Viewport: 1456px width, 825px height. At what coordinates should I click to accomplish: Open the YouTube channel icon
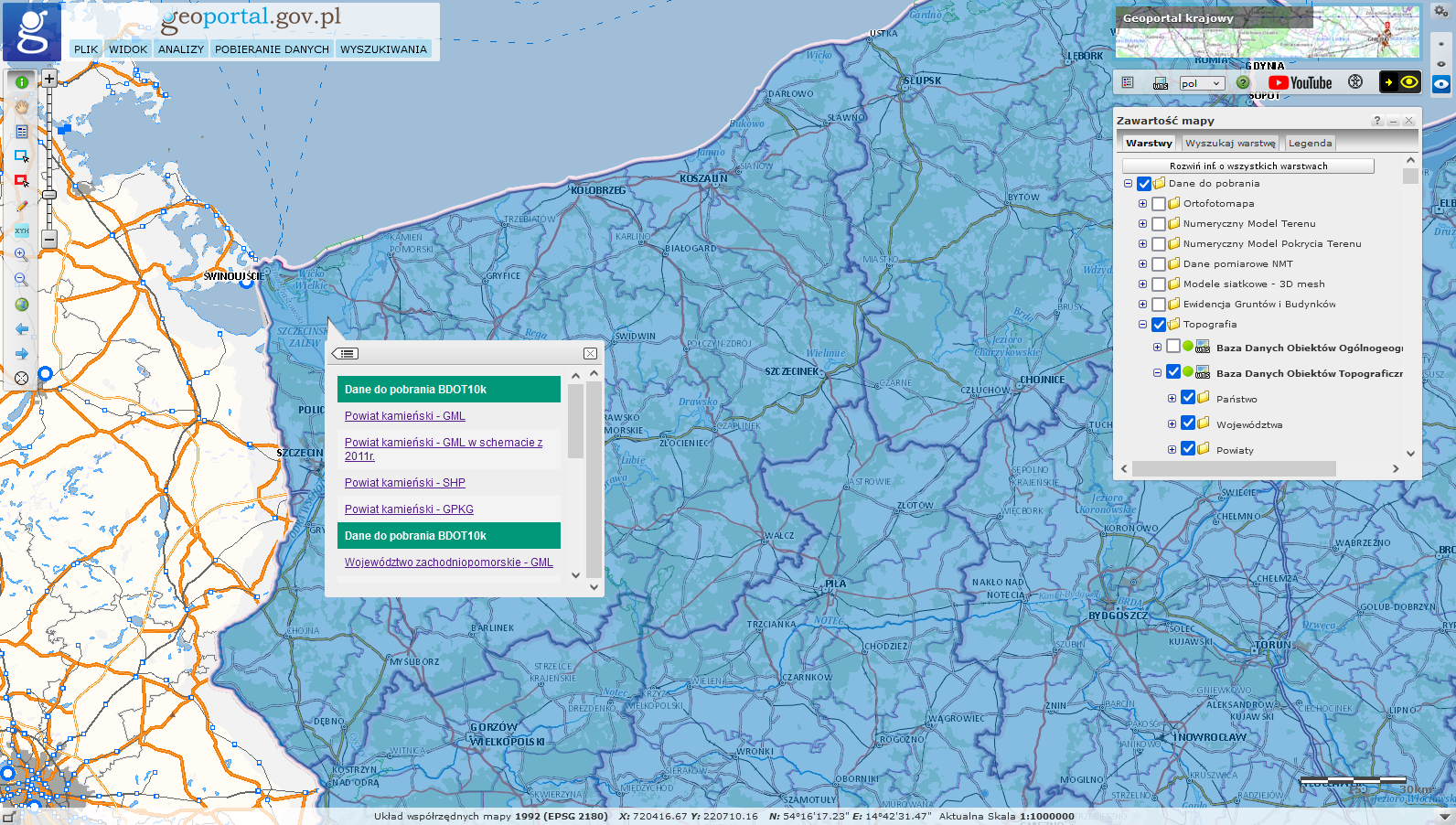[1301, 82]
